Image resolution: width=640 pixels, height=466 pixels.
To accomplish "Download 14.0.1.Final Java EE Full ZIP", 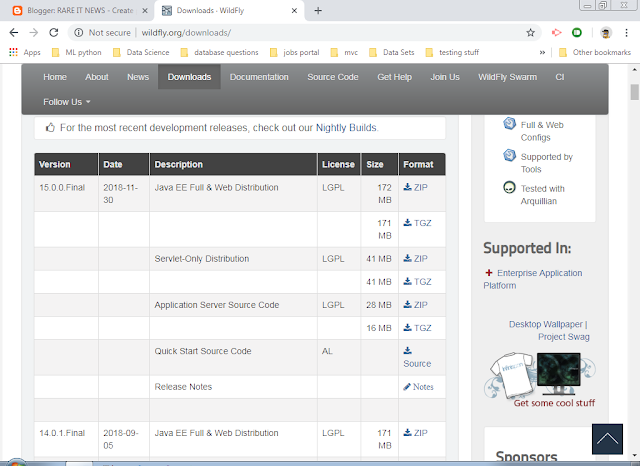I will (416, 433).
